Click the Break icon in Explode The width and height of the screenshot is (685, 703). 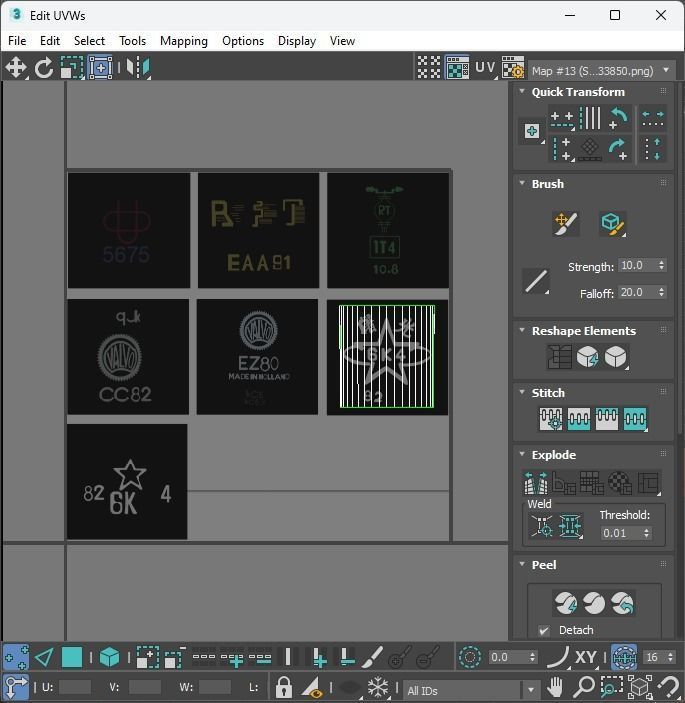[x=536, y=482]
